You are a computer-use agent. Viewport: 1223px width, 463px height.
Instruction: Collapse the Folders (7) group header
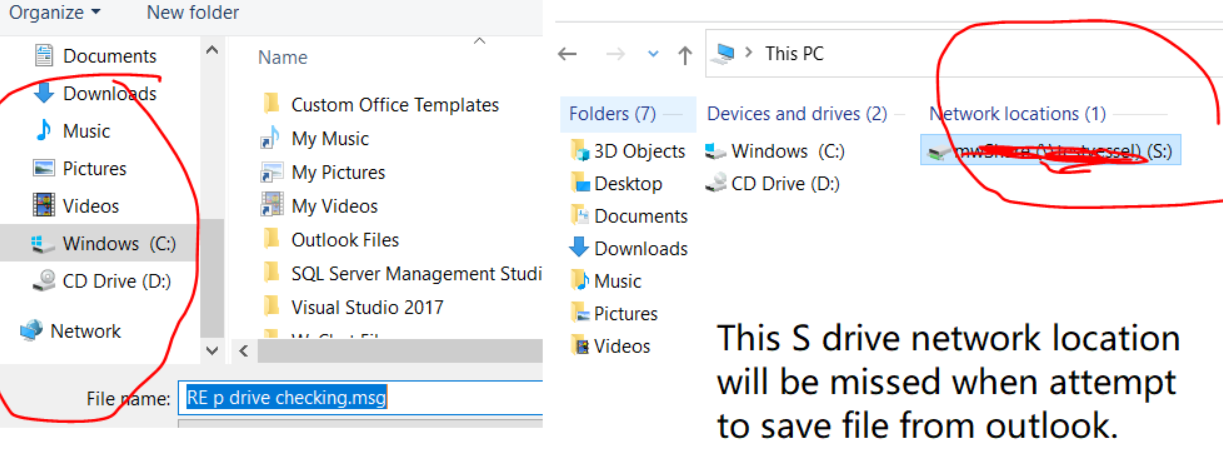(612, 114)
